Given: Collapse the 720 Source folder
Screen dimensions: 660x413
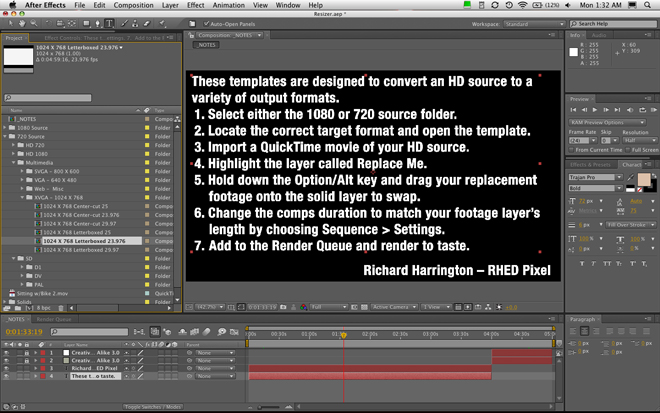Looking at the screenshot, I should pos(5,136).
